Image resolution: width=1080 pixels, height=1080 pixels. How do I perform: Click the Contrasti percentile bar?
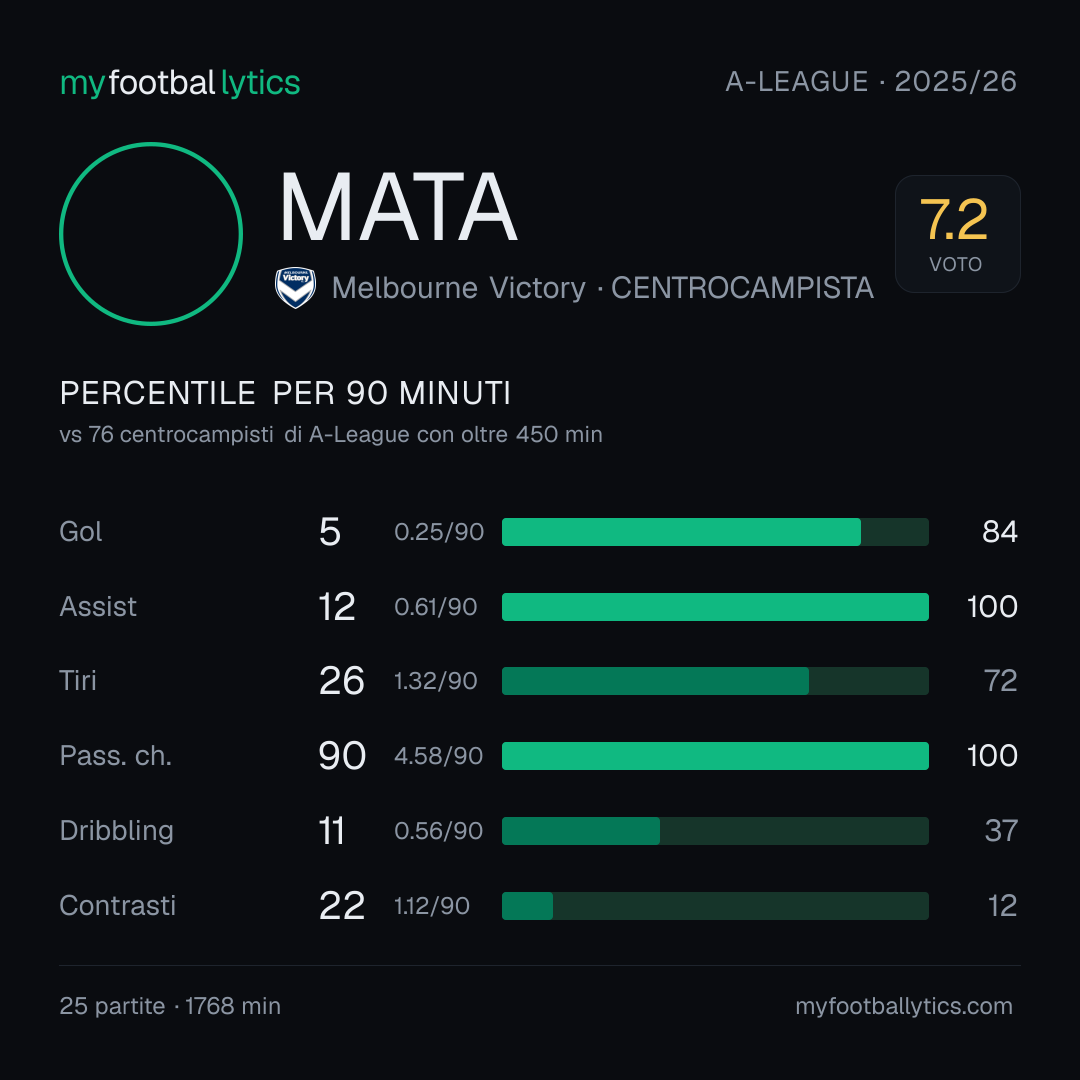(715, 906)
